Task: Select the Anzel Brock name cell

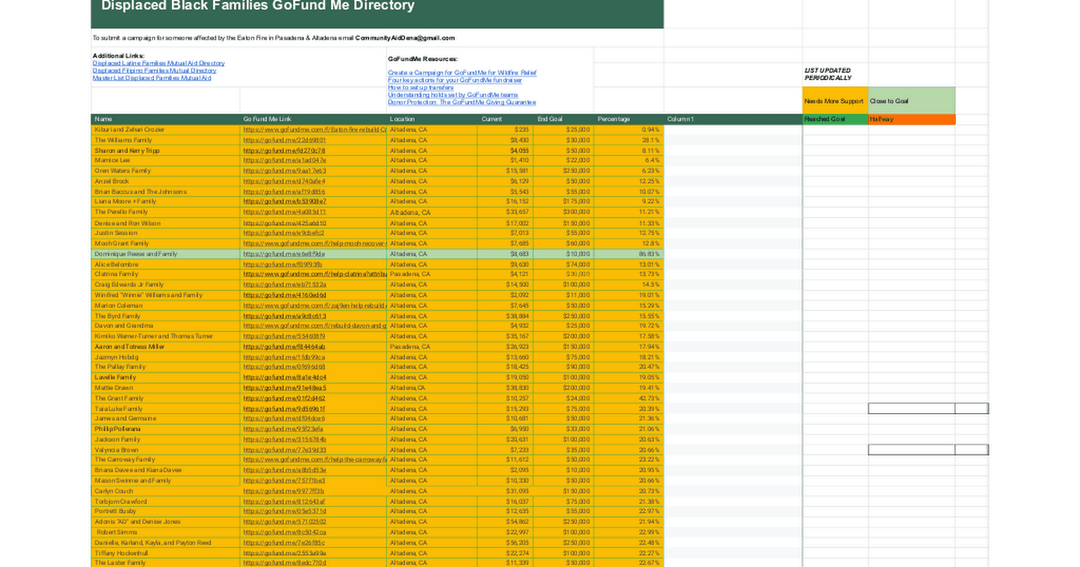Action: [165, 181]
